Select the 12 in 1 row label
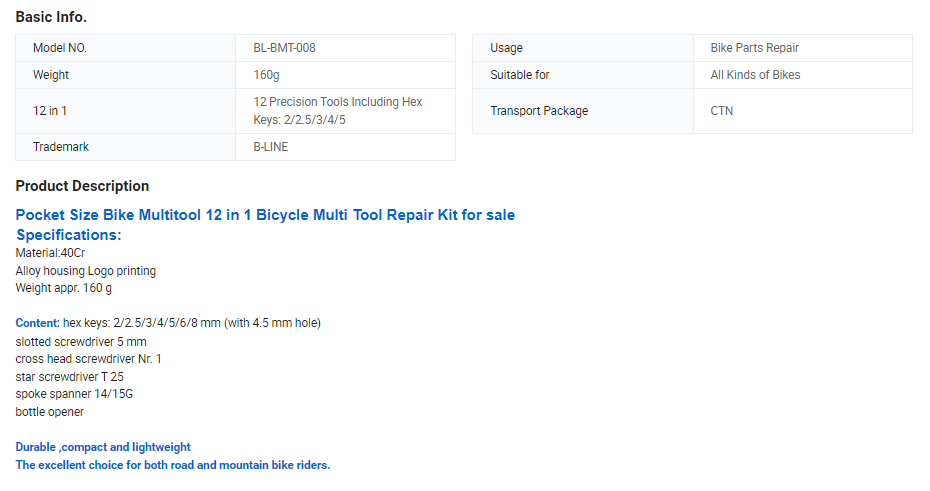 (50, 111)
